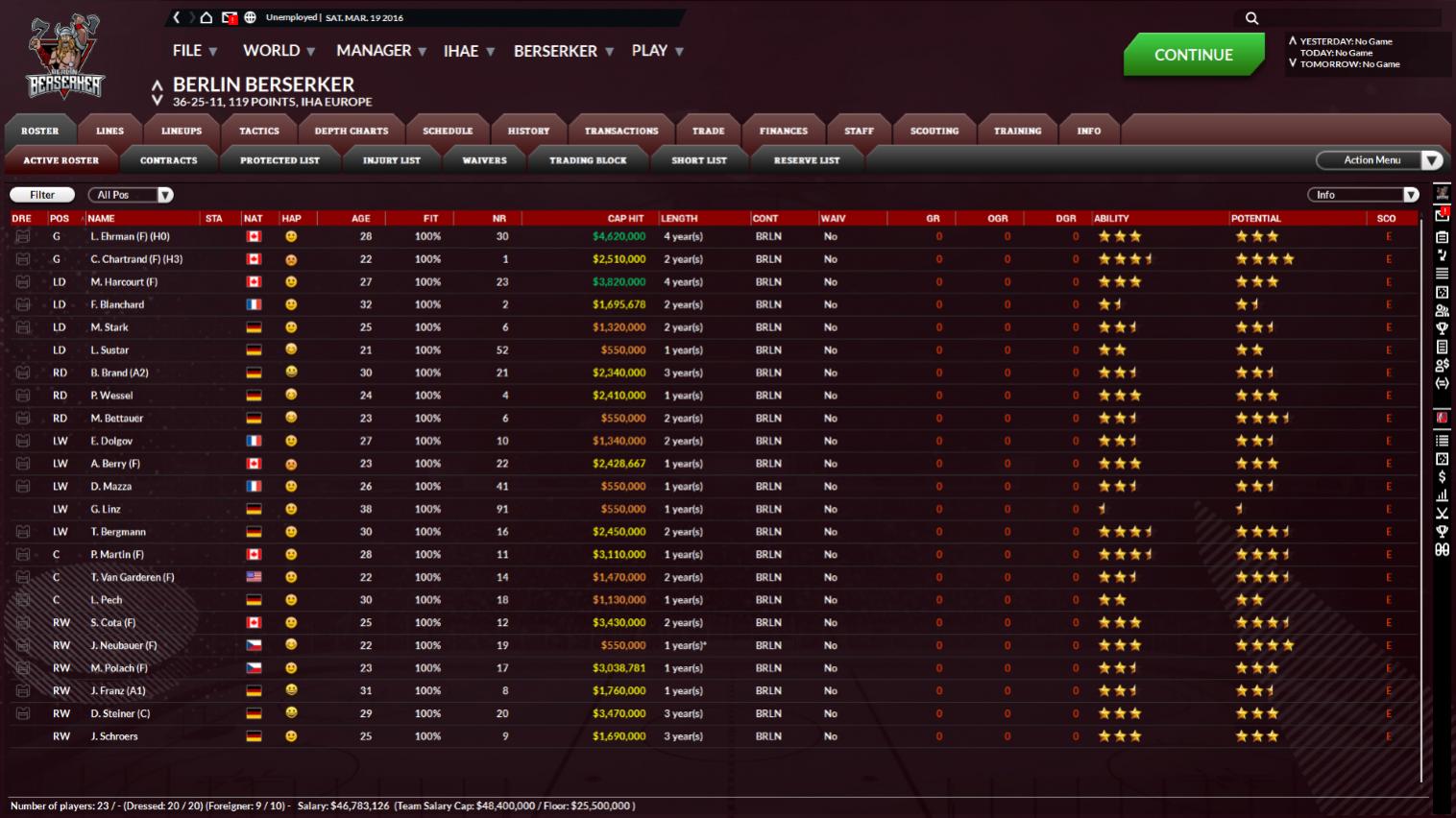
Task: Open the Info view dropdown
Action: pyautogui.click(x=1363, y=195)
